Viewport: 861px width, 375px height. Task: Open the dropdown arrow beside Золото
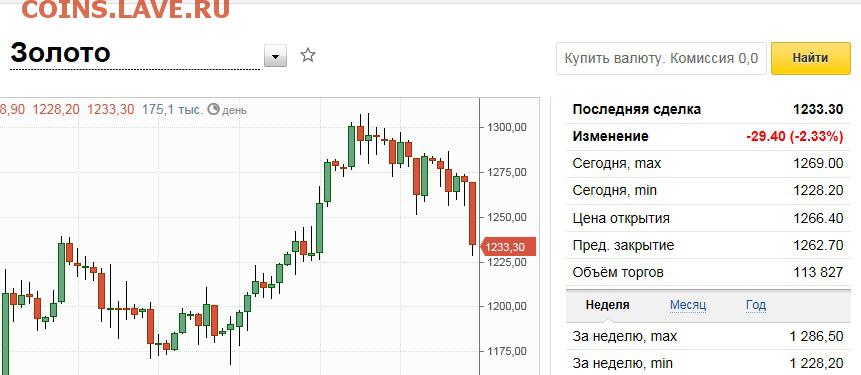click(275, 56)
